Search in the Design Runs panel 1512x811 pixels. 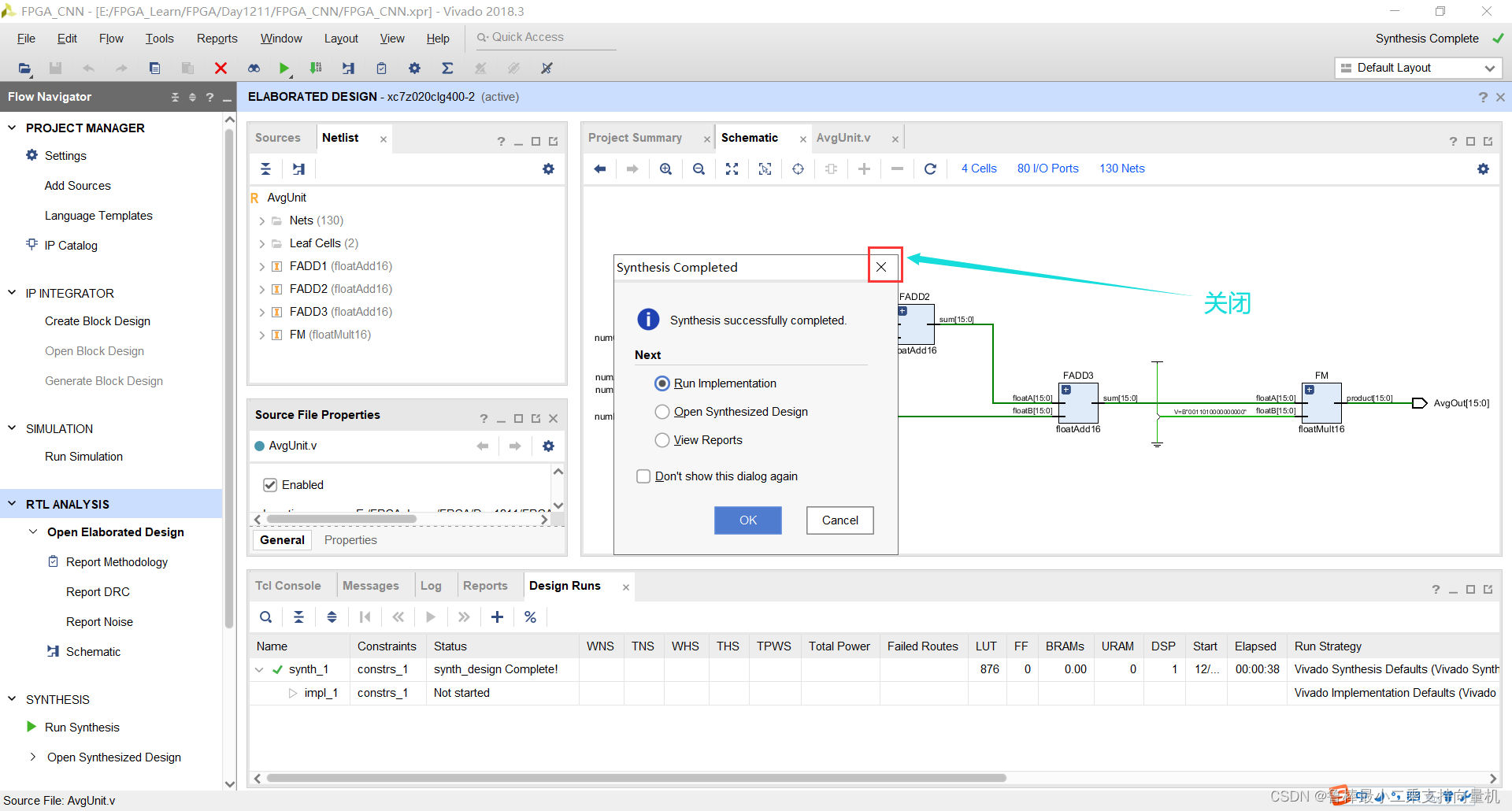pos(265,617)
